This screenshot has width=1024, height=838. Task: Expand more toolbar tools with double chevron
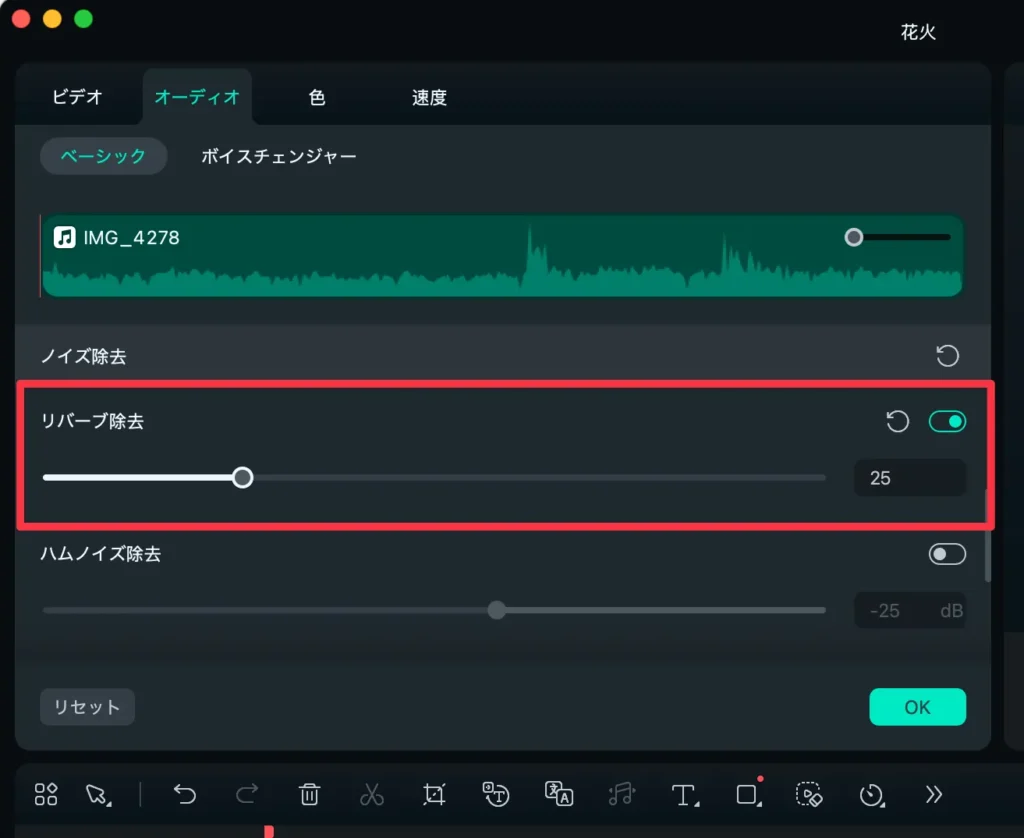933,794
